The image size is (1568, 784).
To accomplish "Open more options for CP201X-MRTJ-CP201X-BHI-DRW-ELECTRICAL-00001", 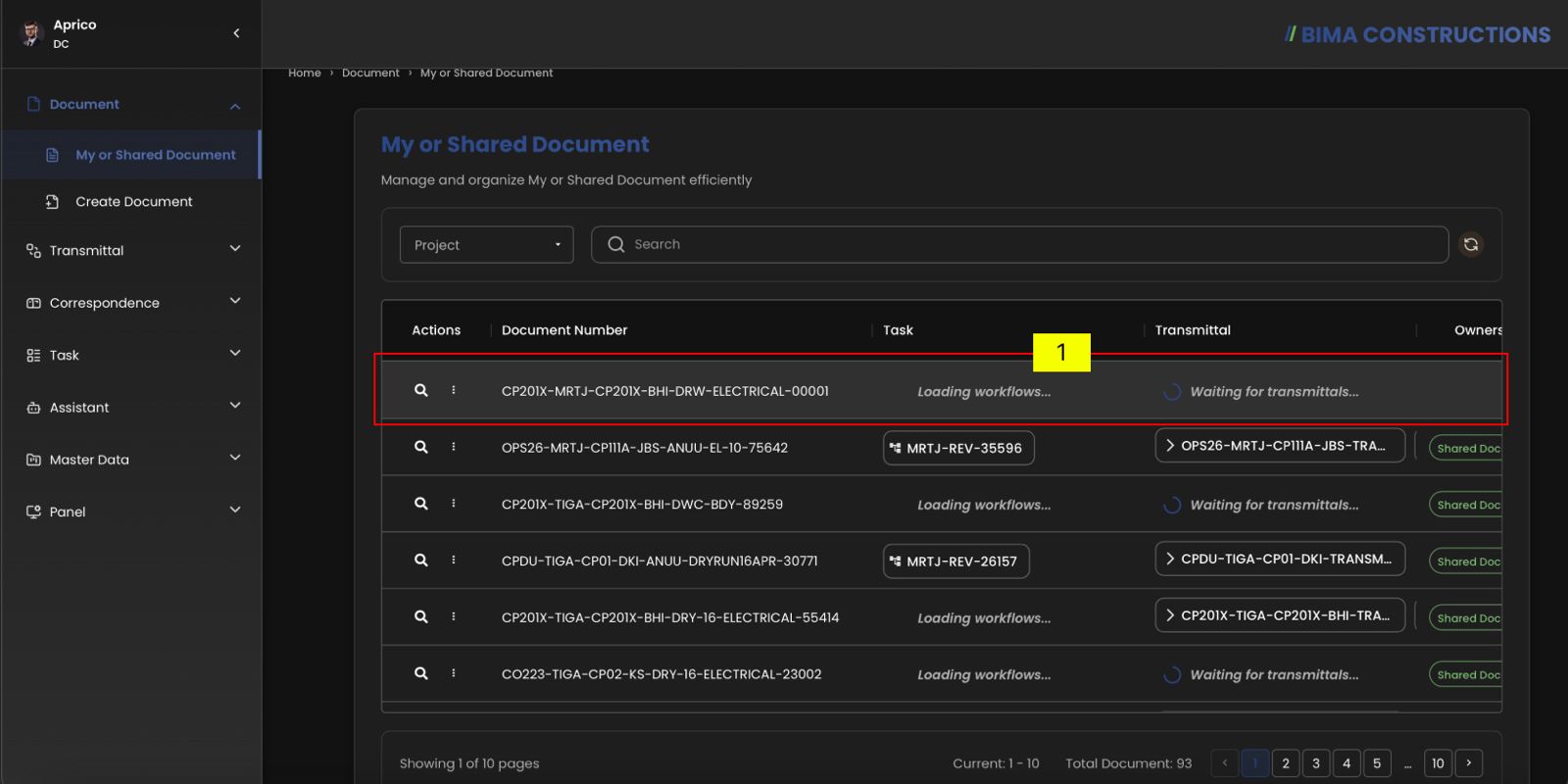I will pyautogui.click(x=454, y=390).
